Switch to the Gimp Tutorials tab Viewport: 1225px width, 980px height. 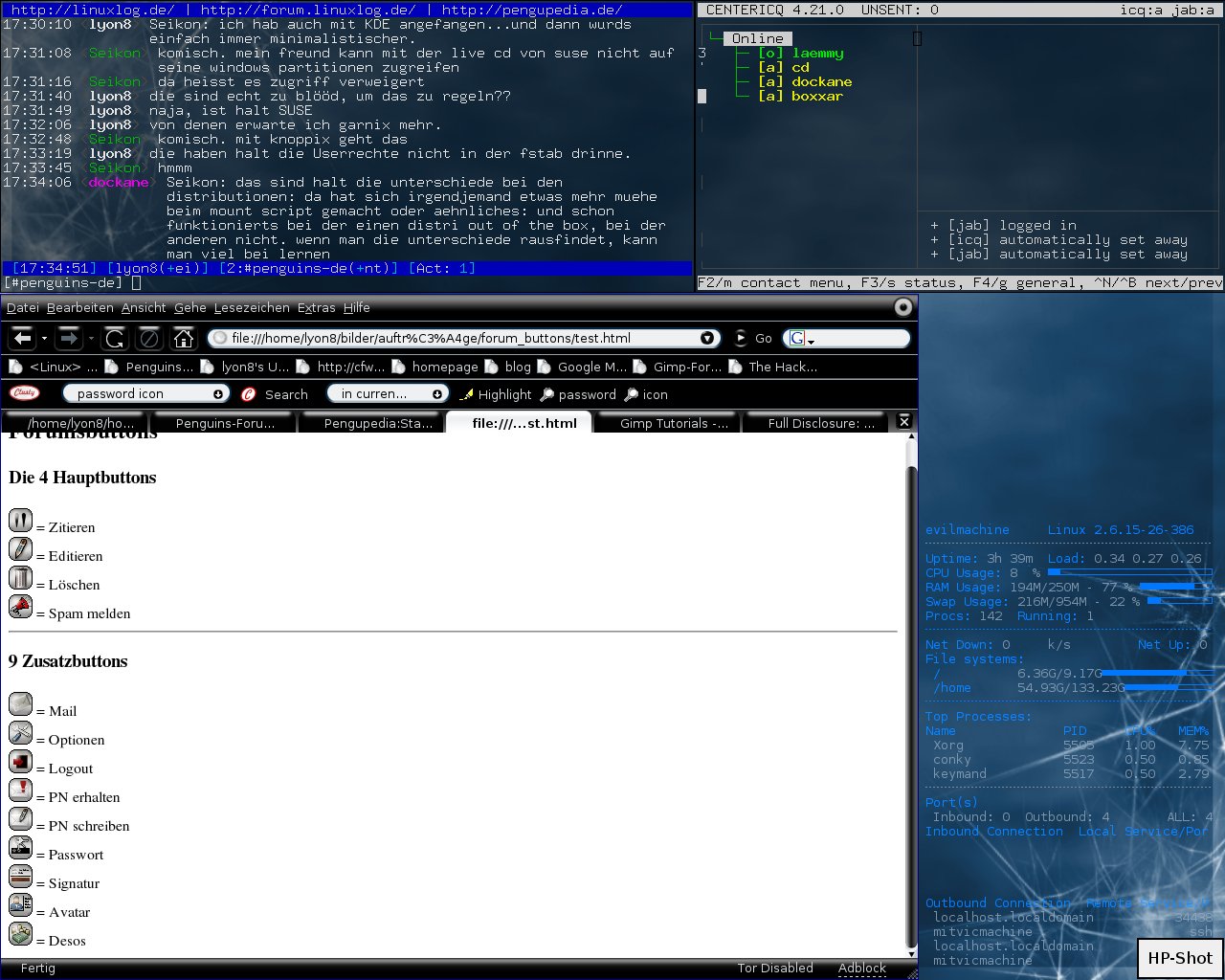[672, 423]
